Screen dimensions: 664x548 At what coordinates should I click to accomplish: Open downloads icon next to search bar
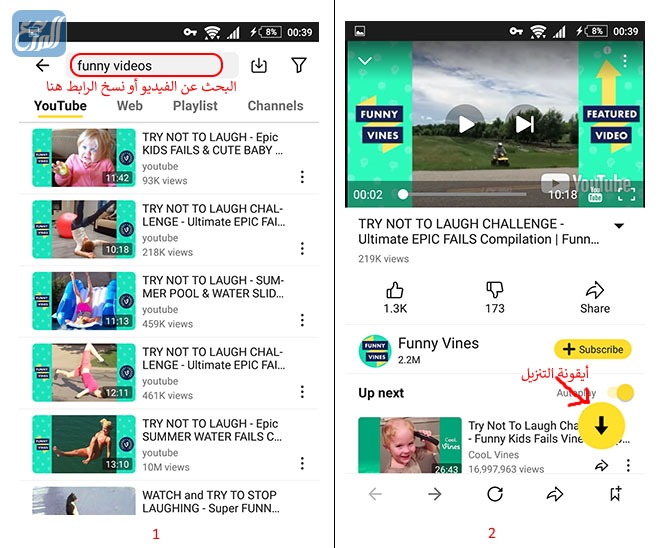tap(258, 66)
